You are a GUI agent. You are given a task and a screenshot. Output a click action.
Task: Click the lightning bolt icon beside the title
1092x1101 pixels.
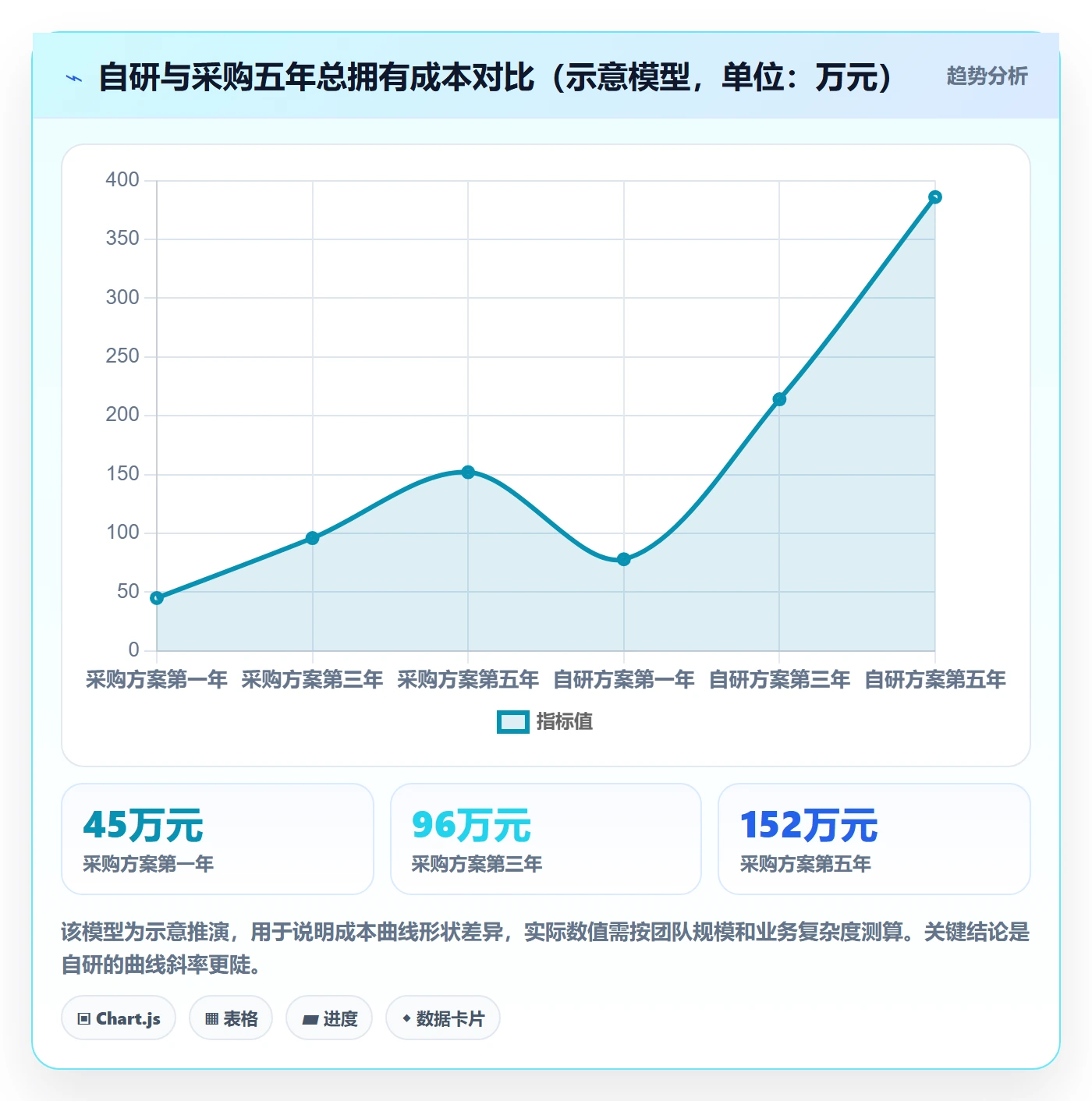click(x=74, y=78)
